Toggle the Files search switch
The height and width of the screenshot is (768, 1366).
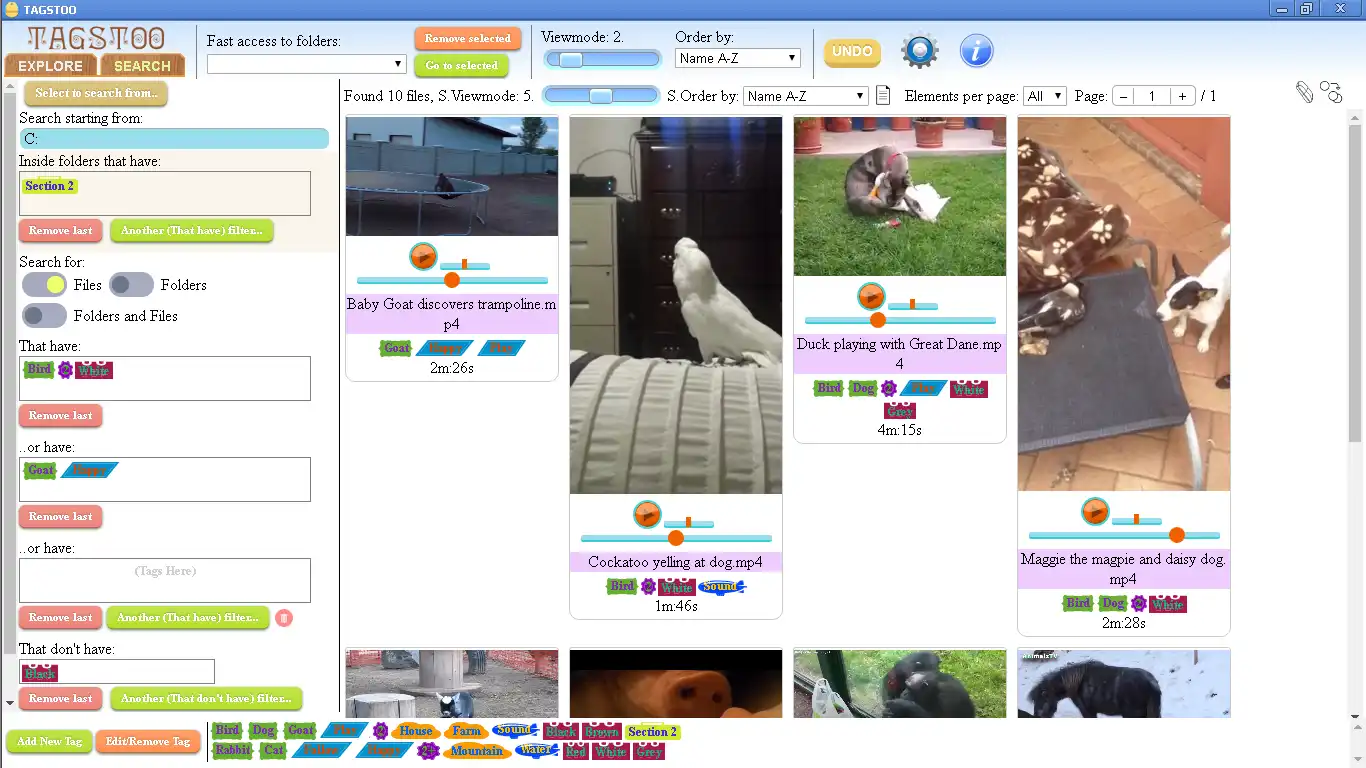point(44,285)
